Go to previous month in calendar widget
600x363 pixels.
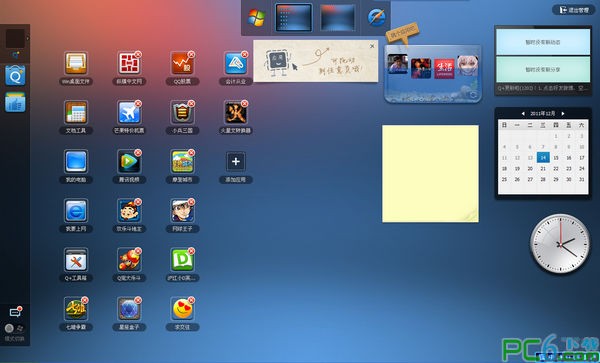click(523, 114)
